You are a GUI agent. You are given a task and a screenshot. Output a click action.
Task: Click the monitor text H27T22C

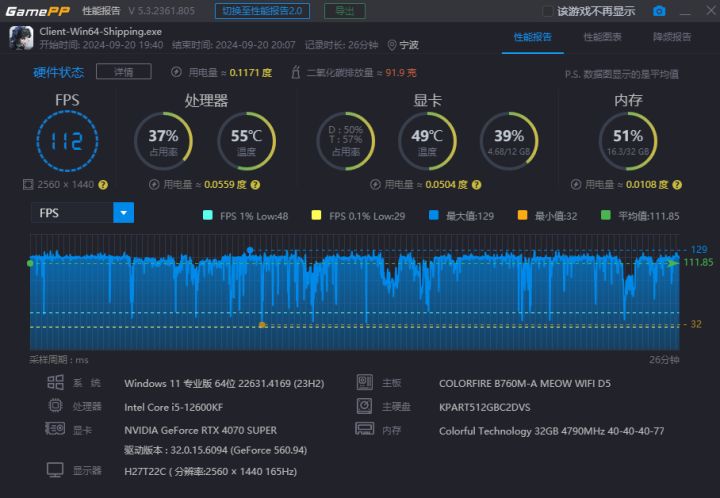click(x=210, y=471)
